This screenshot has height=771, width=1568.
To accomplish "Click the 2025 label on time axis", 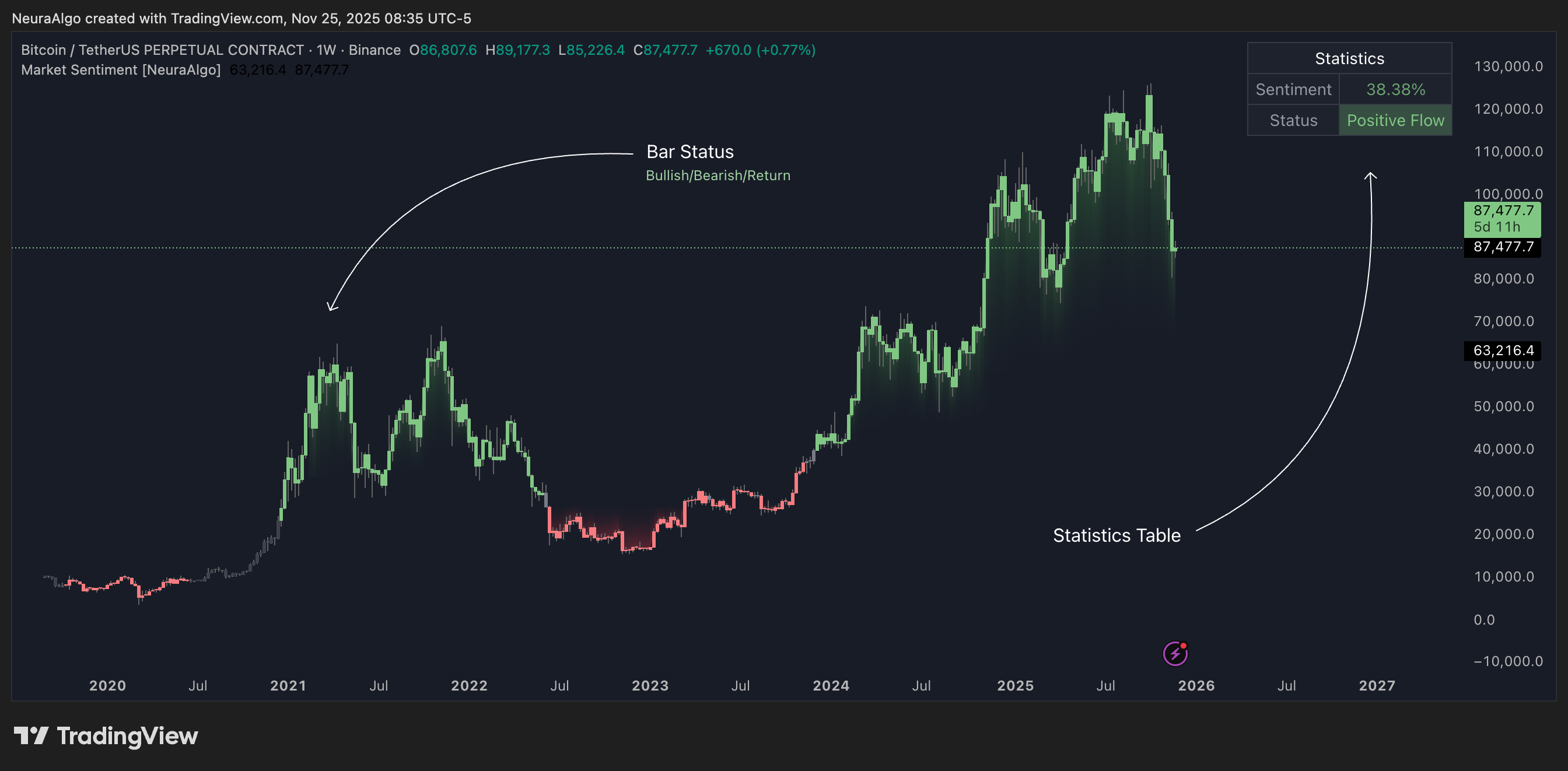I will pos(1016,686).
